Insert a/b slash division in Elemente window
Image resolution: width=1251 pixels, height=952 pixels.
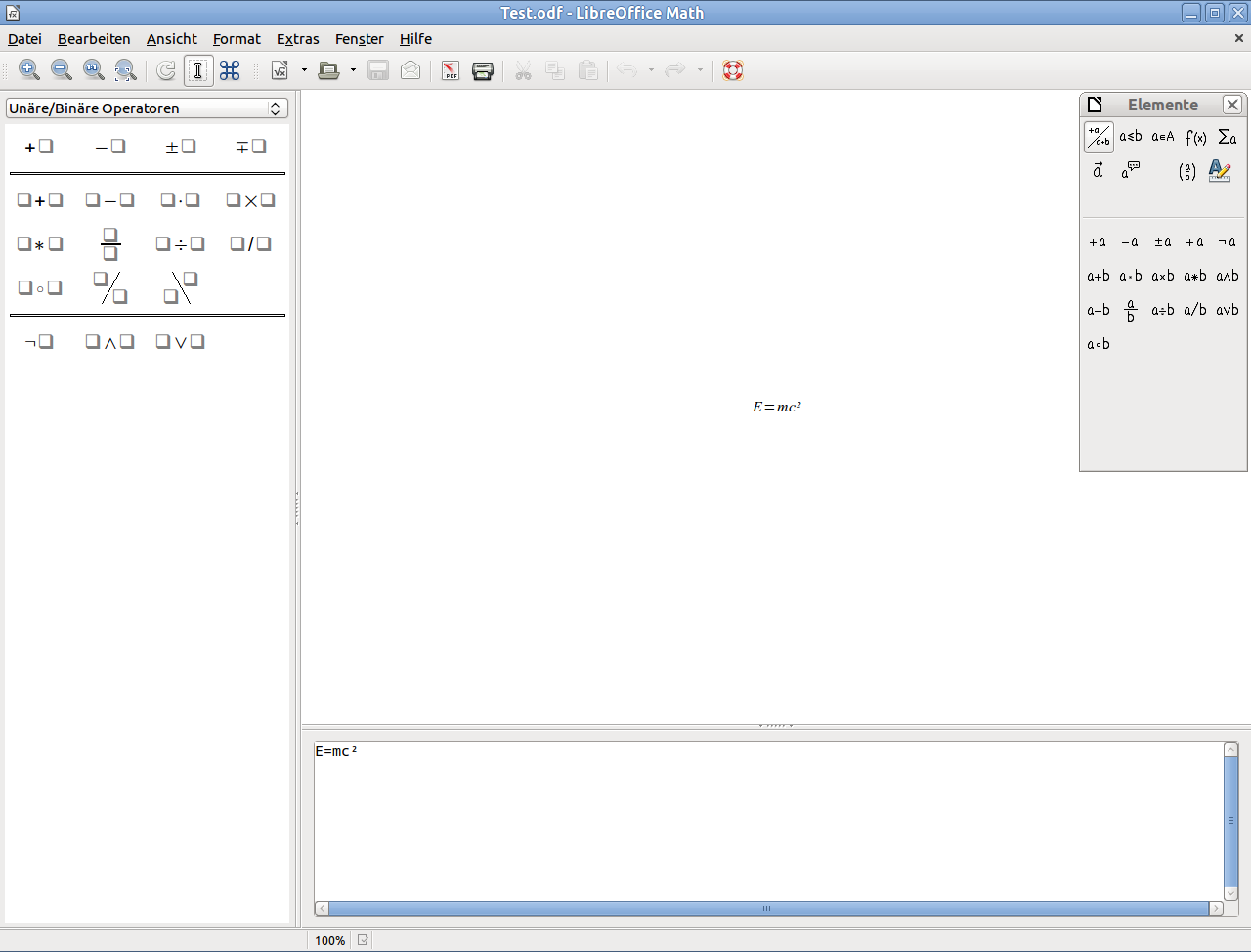pos(1195,310)
